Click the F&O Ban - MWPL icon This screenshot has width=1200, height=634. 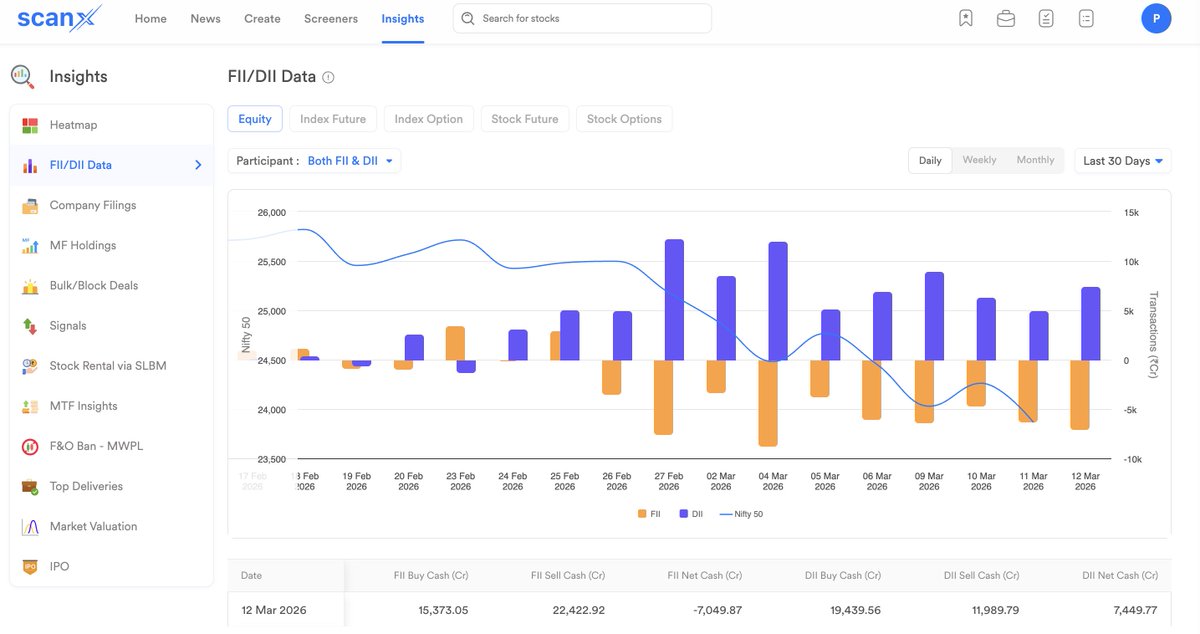[30, 446]
